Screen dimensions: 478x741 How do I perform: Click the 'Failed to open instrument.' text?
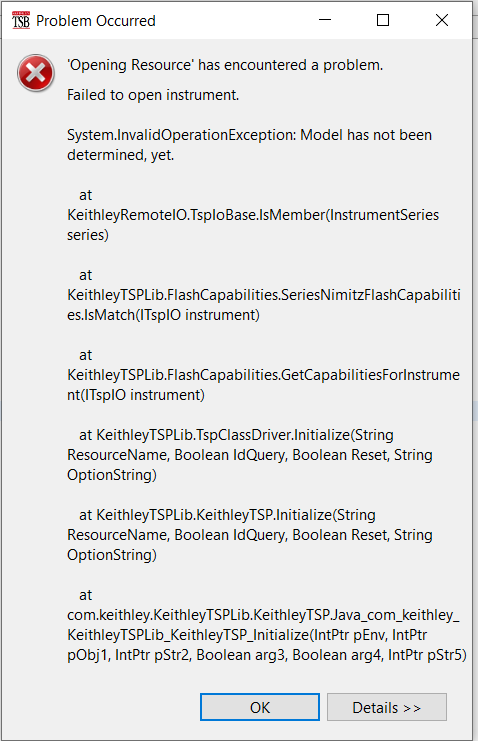(x=153, y=95)
